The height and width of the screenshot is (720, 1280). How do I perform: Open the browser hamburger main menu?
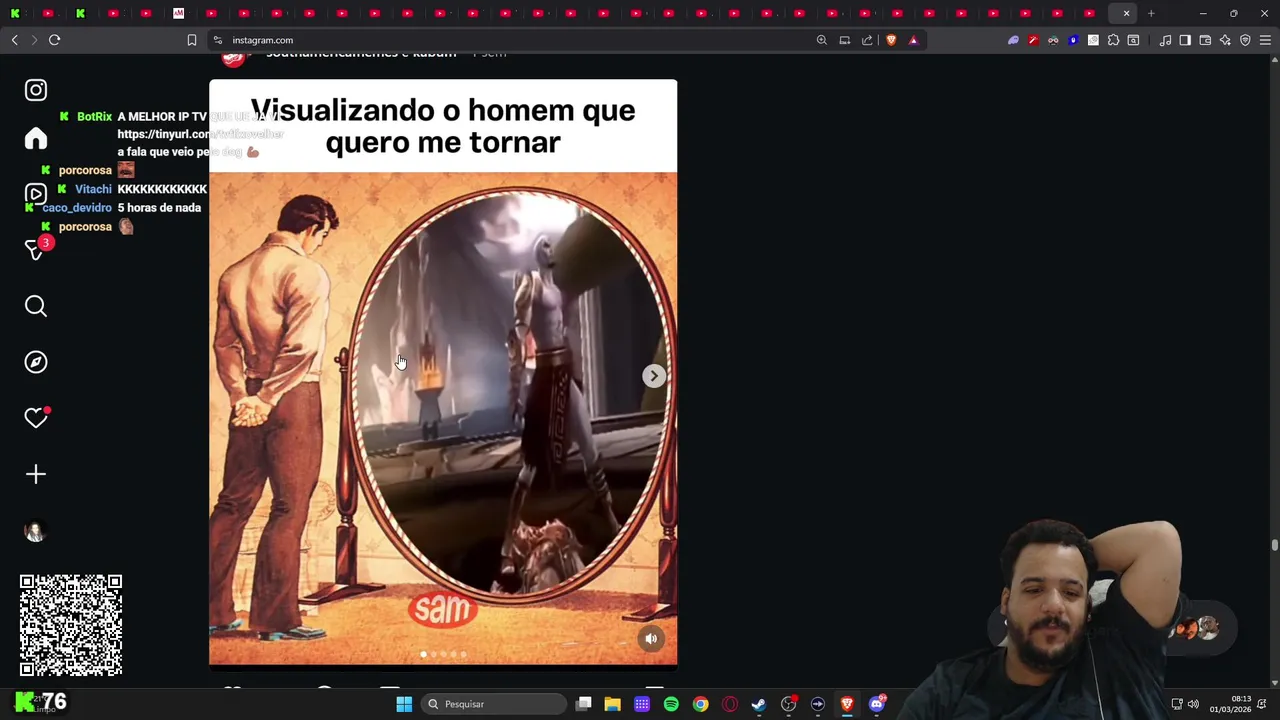1265,40
